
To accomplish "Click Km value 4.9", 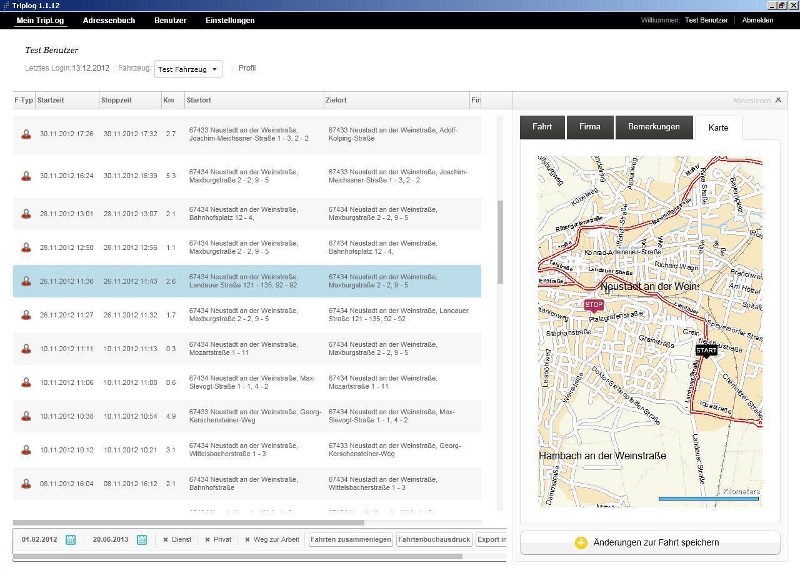I will 170,416.
